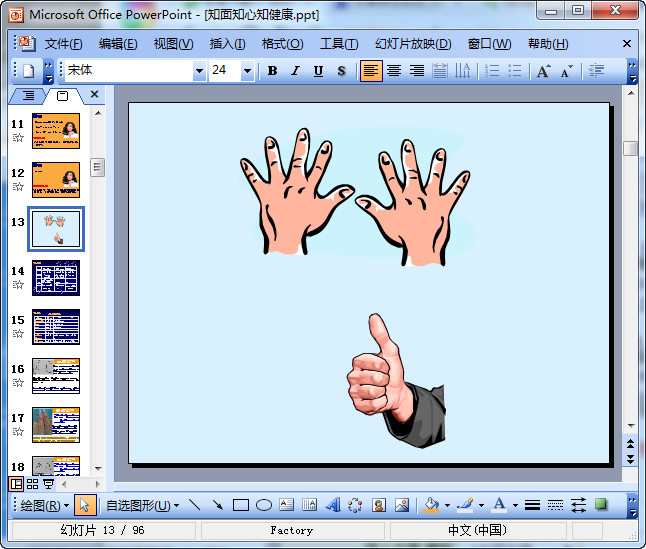Toggle italic formatting

[x=295, y=71]
